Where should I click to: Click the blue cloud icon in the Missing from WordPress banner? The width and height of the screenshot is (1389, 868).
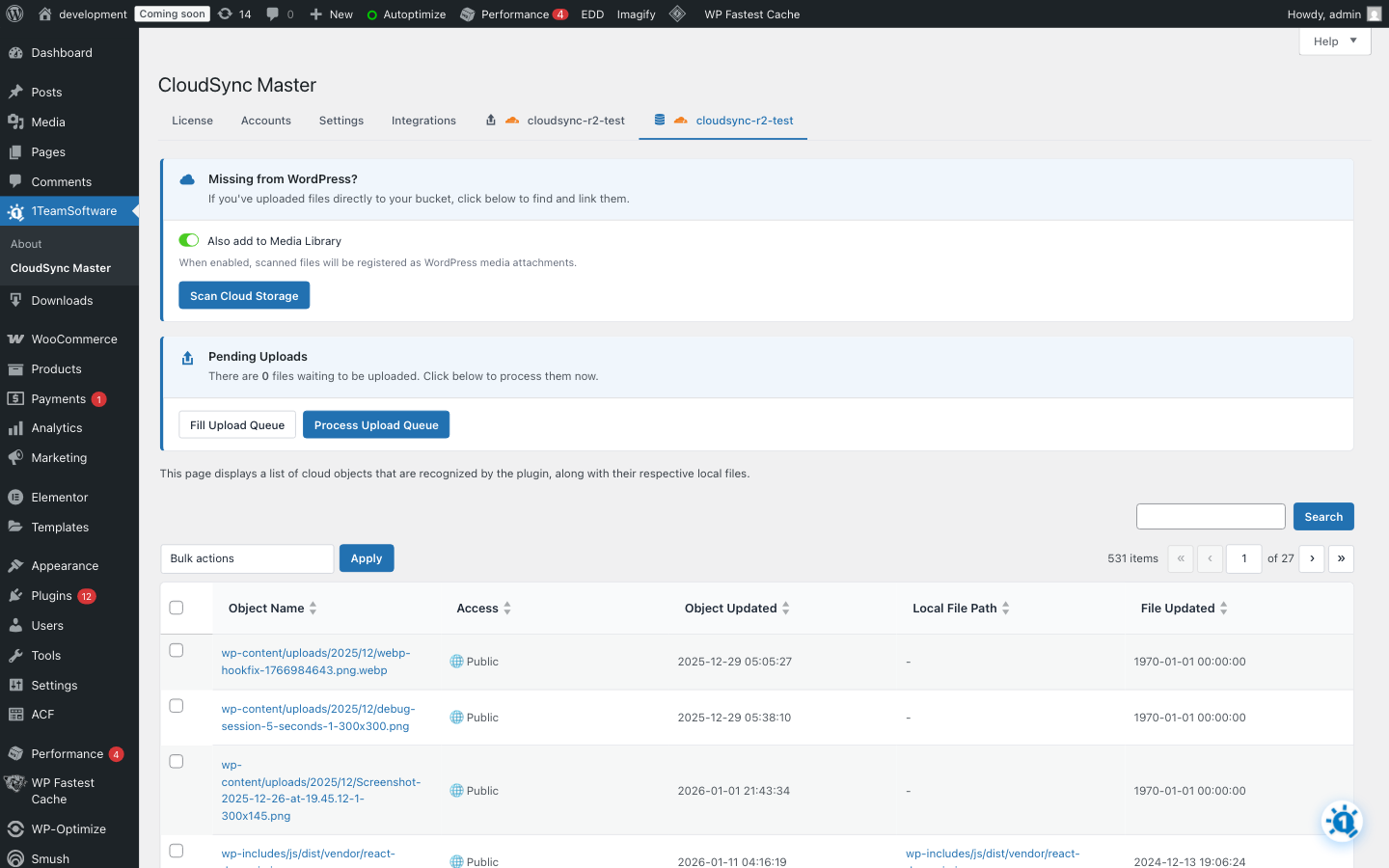(x=187, y=179)
